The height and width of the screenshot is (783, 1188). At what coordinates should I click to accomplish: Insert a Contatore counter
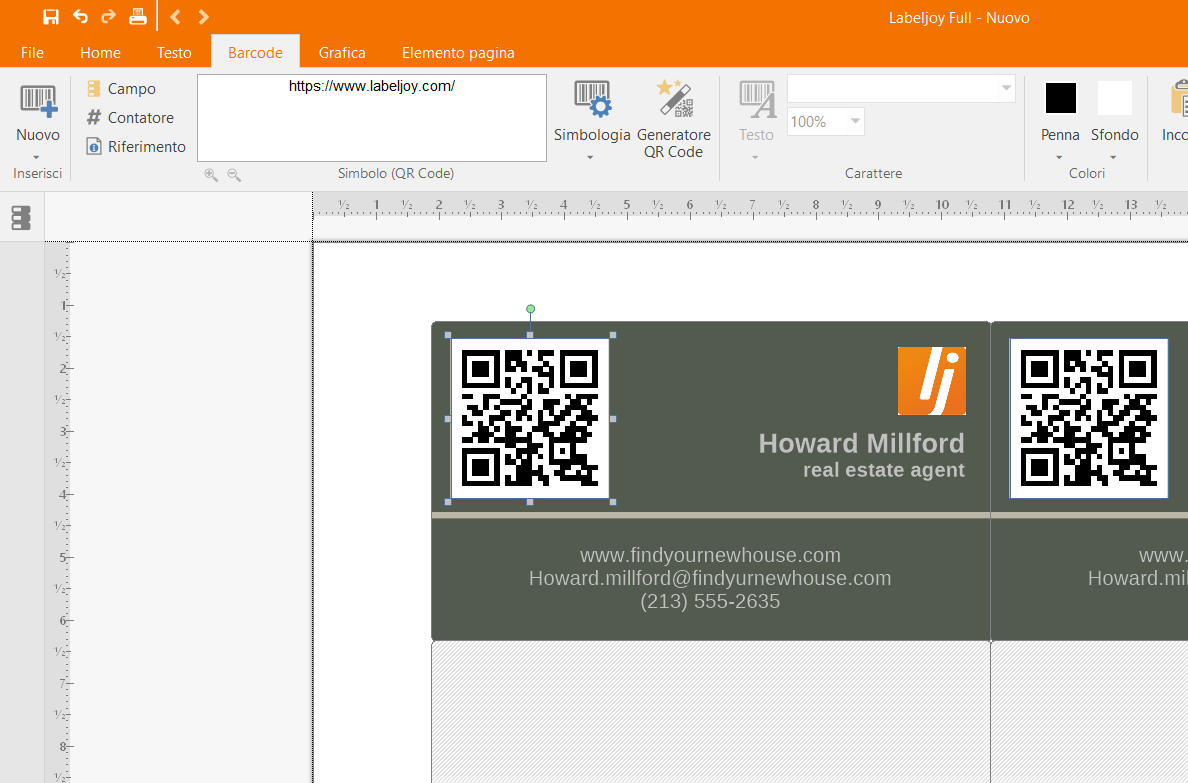click(130, 117)
